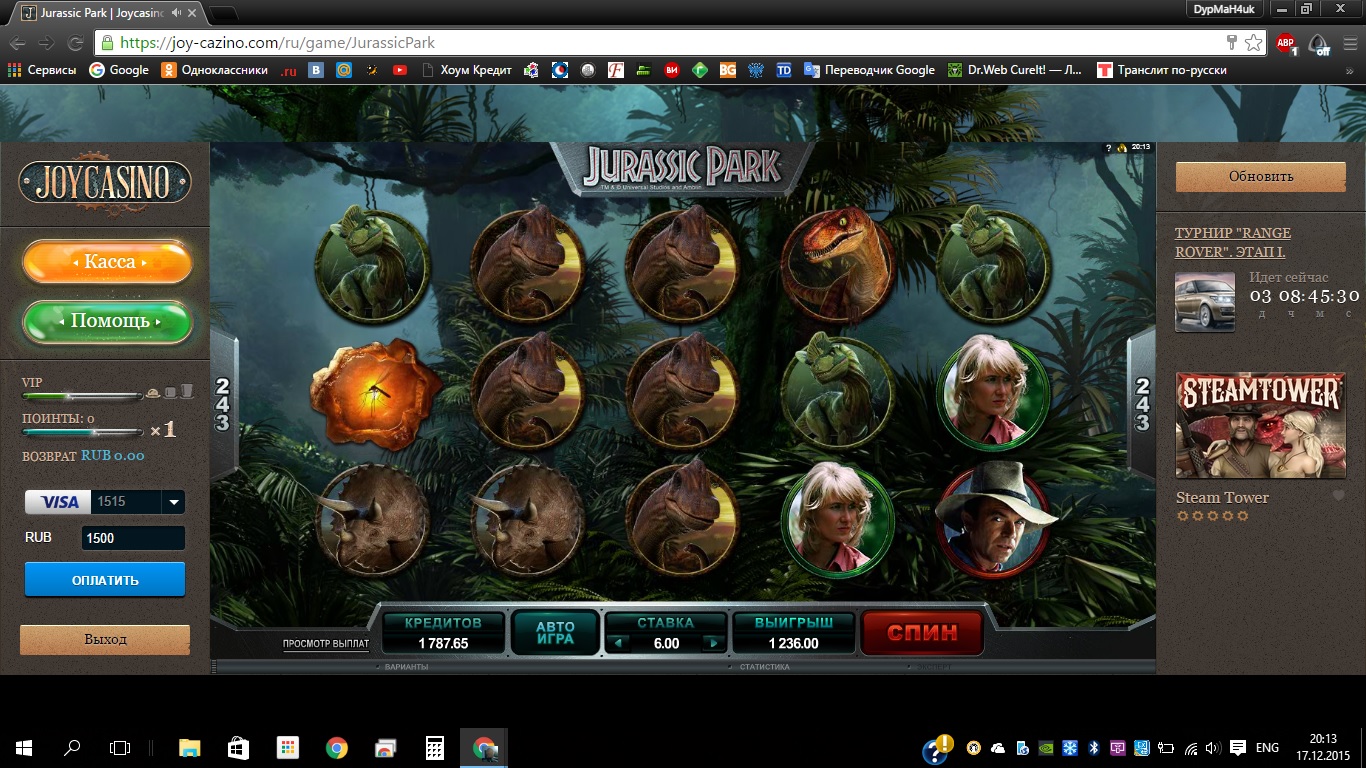Click the browser back arrow
Image resolution: width=1366 pixels, height=768 pixels.
click(x=18, y=43)
